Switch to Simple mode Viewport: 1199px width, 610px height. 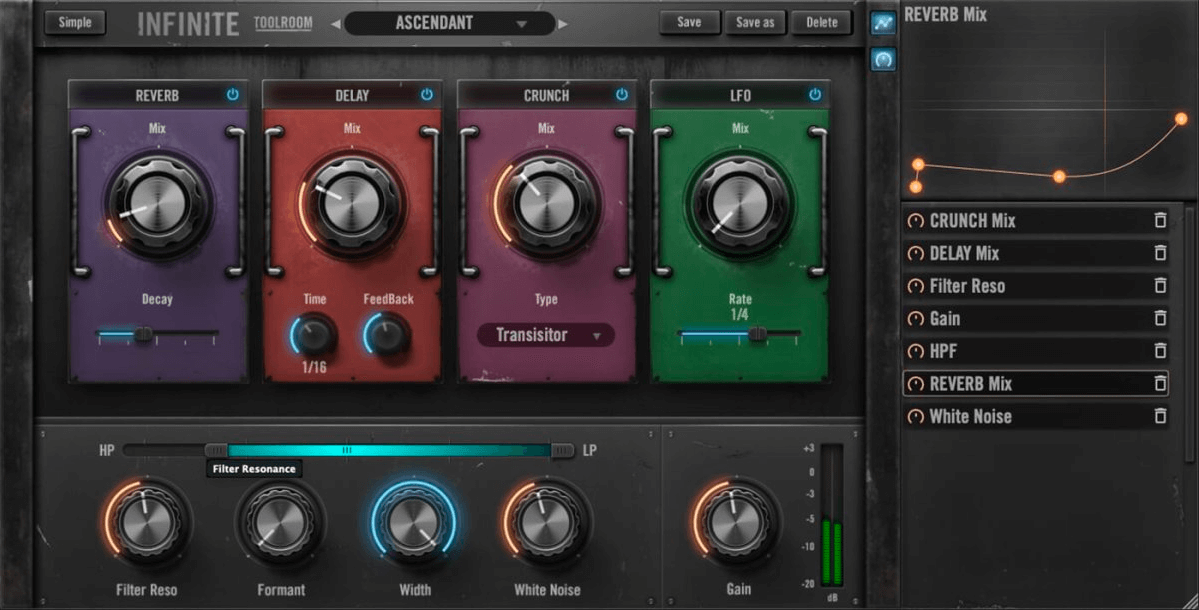[x=74, y=22]
